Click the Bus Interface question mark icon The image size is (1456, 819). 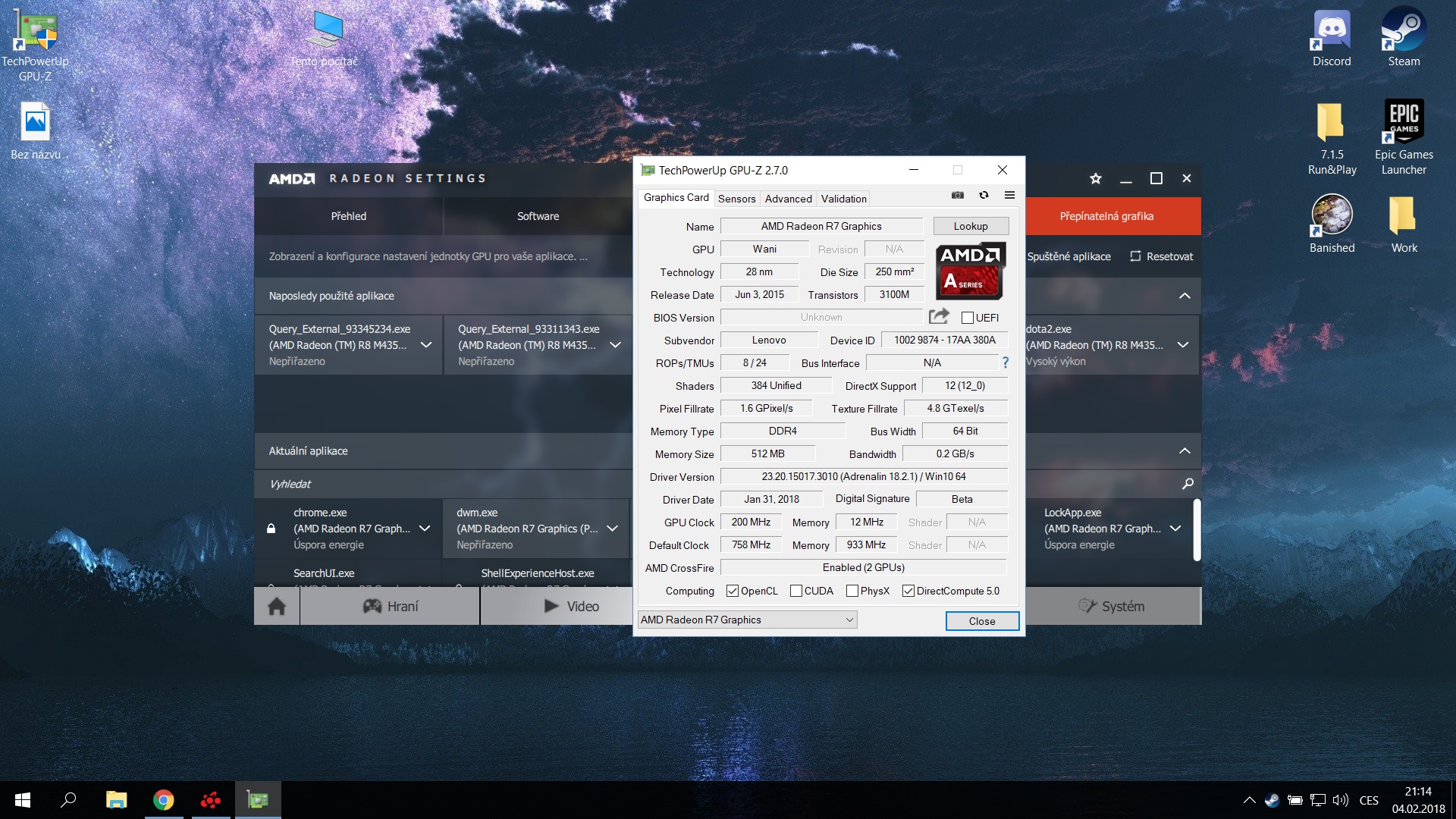tap(1006, 362)
